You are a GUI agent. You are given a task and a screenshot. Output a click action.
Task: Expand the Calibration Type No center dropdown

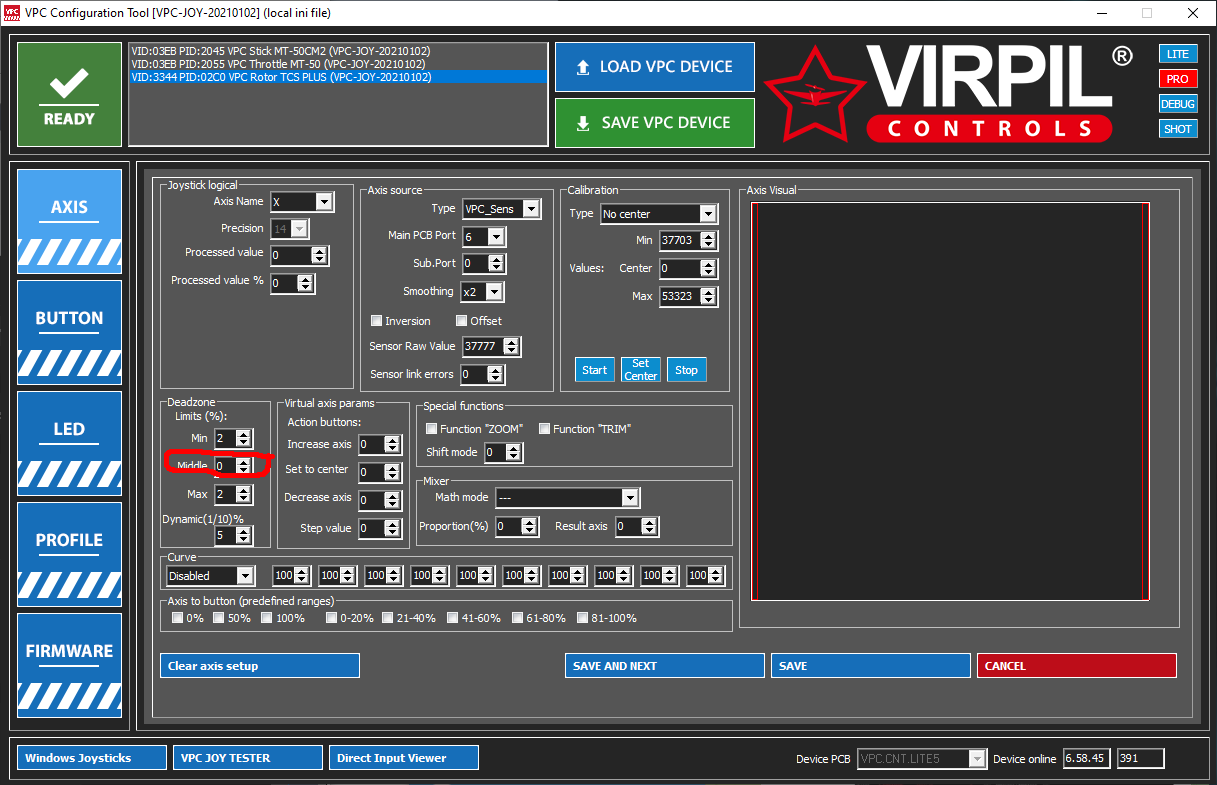click(x=658, y=214)
